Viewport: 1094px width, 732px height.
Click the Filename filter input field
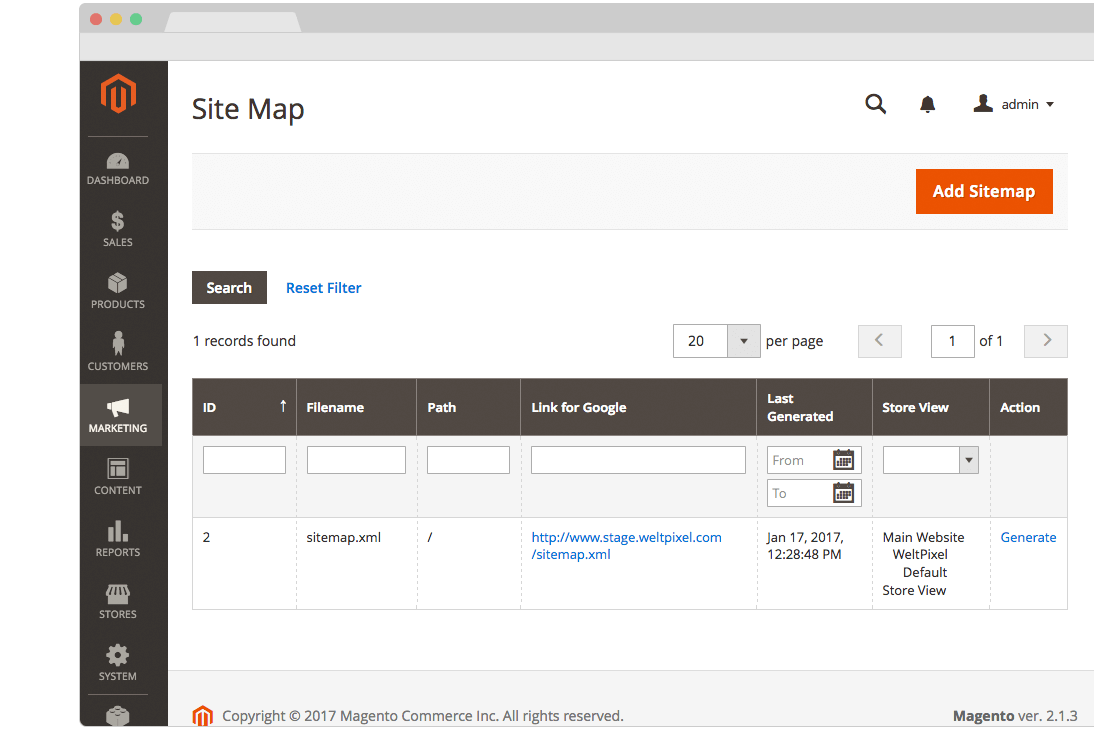(356, 460)
